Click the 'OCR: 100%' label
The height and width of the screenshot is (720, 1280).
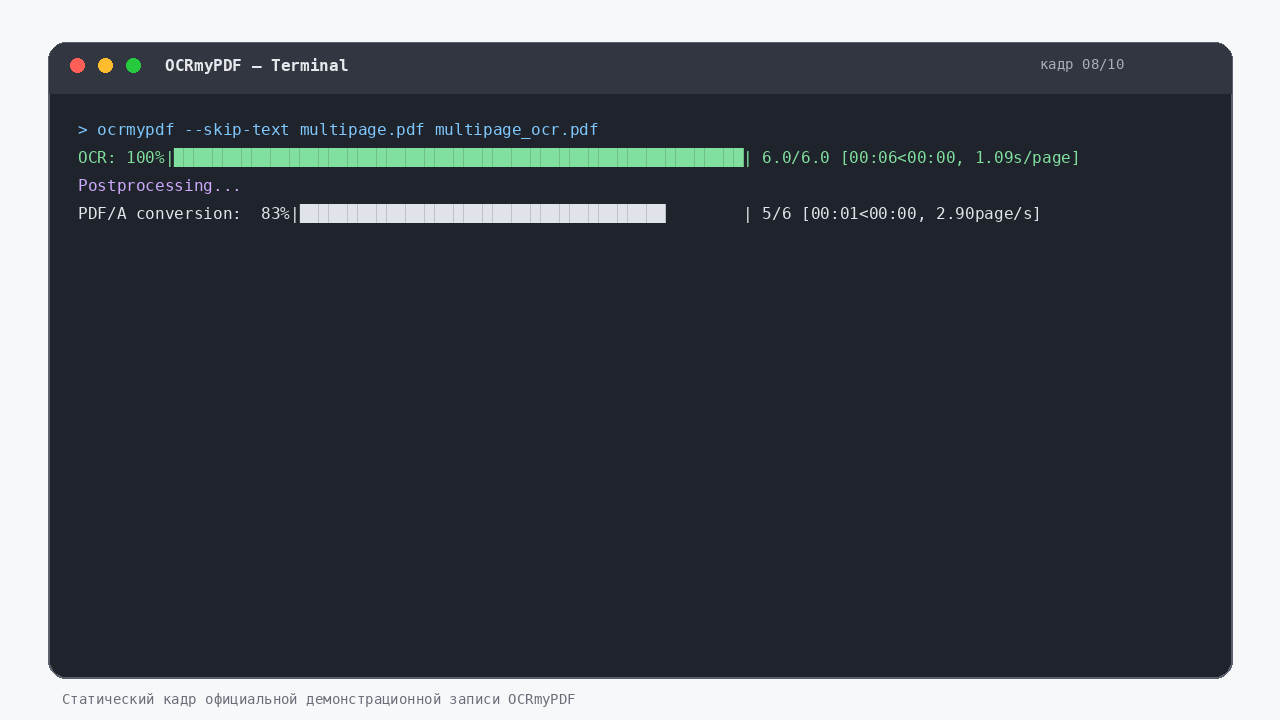point(121,158)
